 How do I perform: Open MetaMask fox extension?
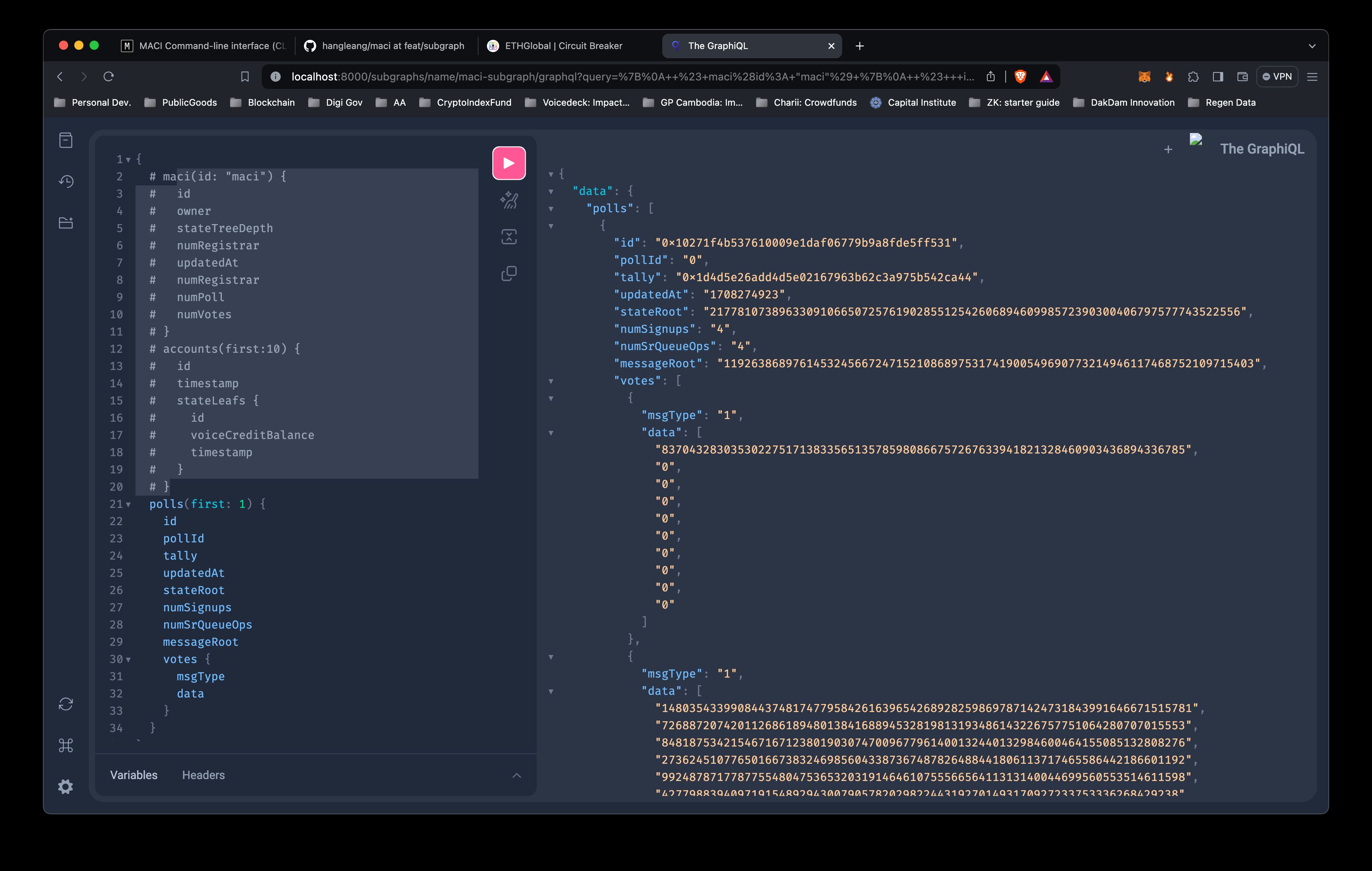coord(1144,76)
